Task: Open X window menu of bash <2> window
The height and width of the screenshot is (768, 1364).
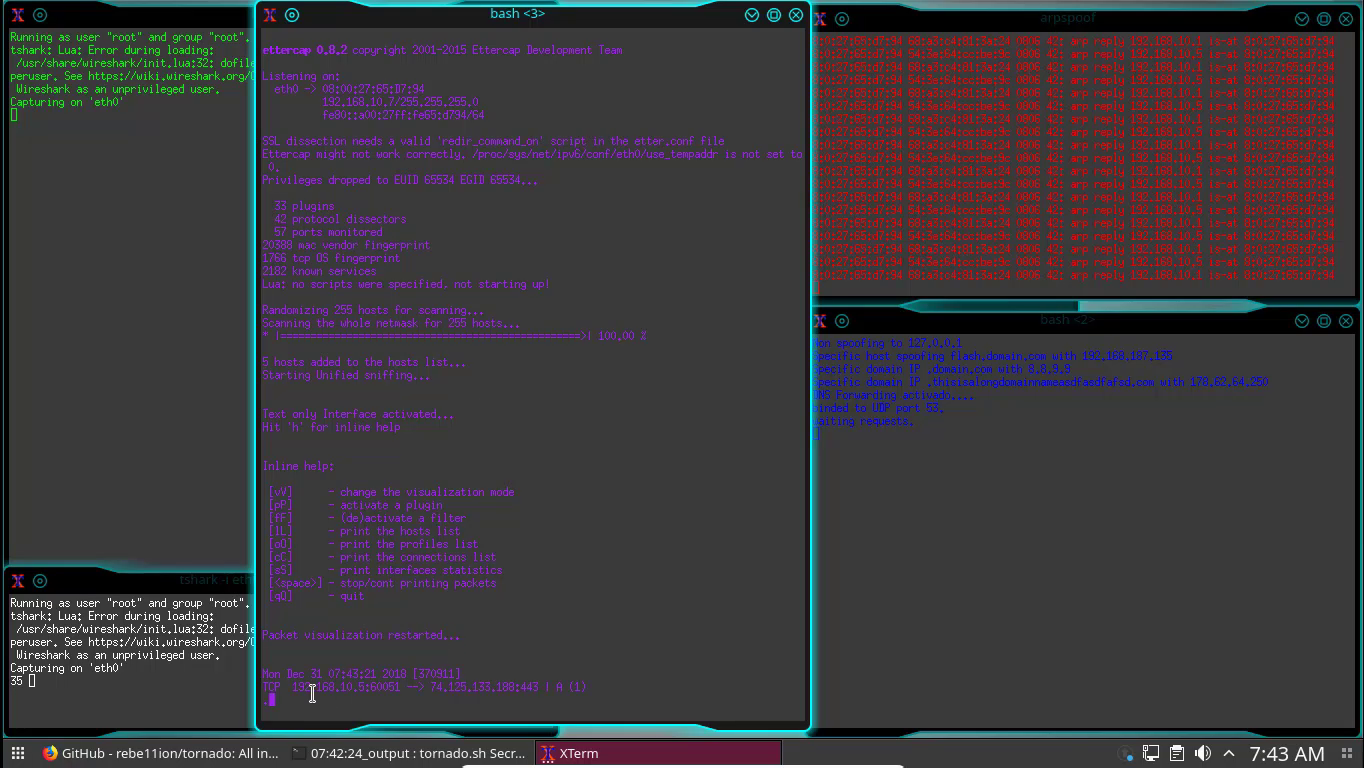Action: (820, 321)
